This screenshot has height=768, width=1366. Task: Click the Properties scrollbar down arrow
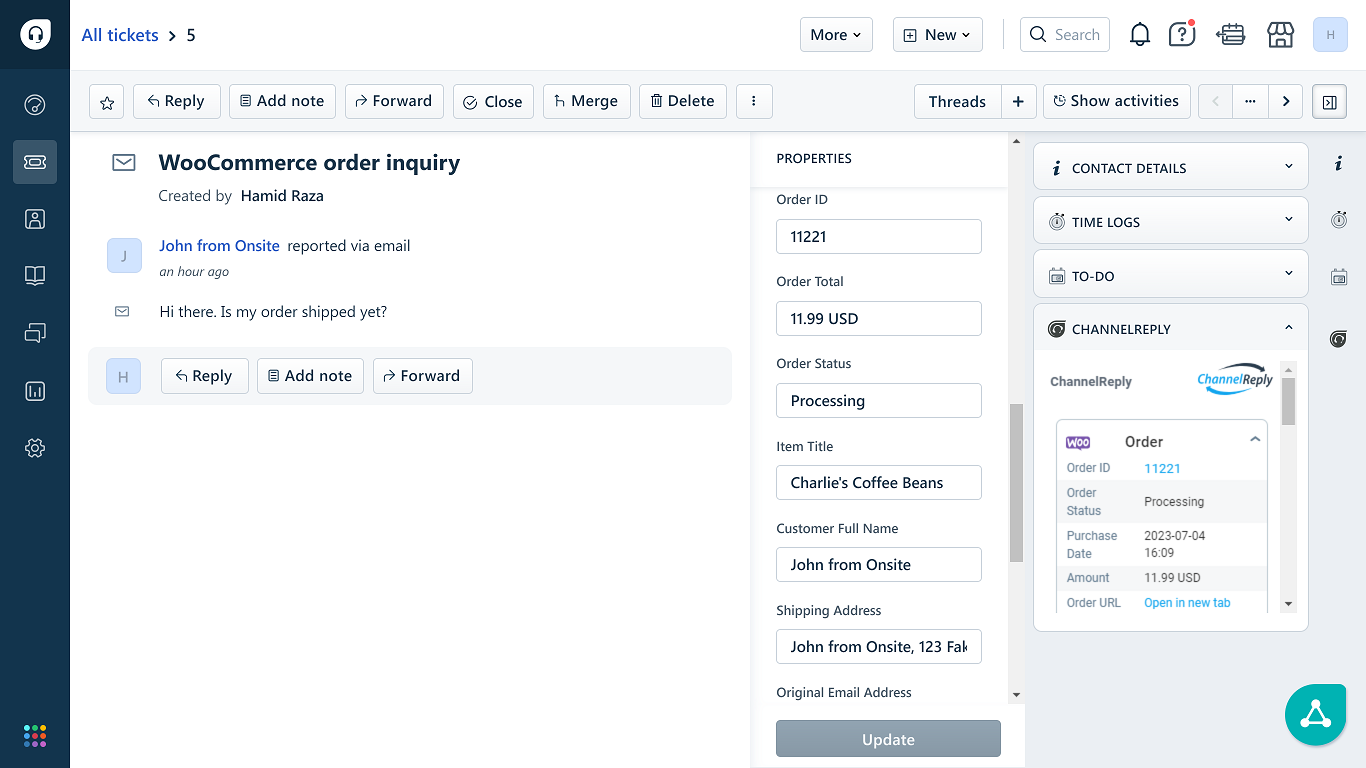tap(1016, 695)
